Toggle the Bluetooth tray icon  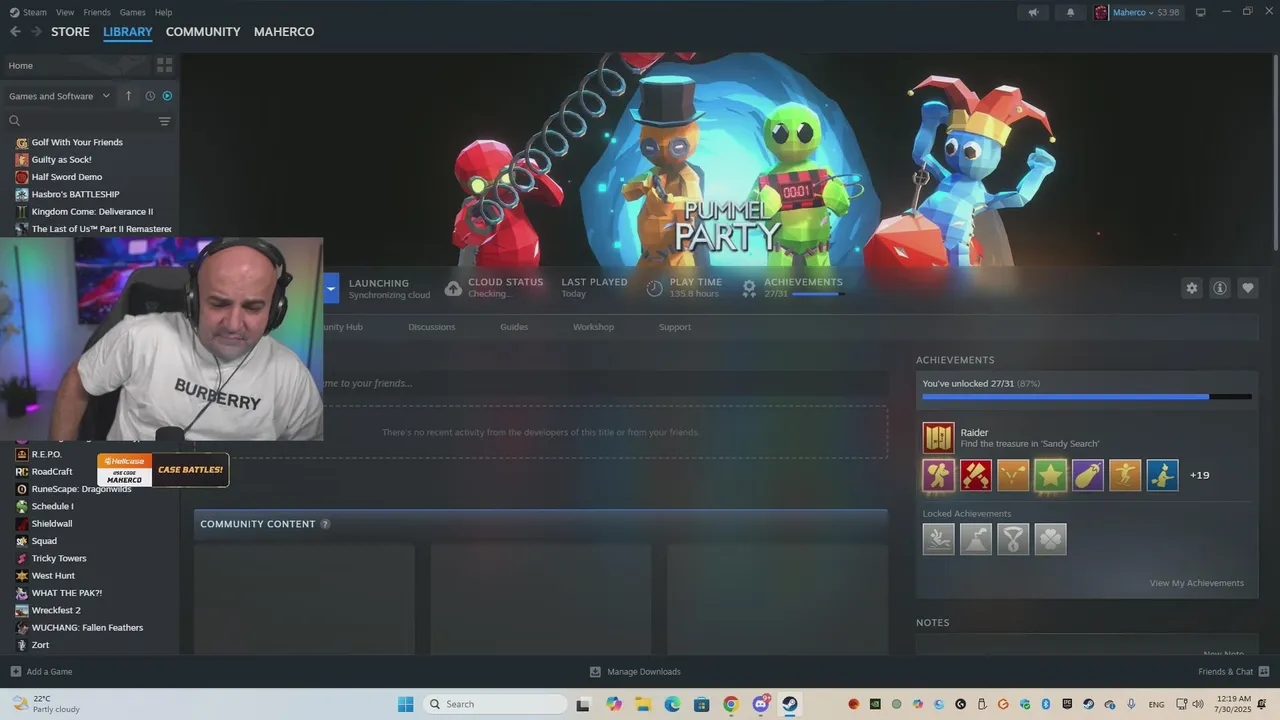point(1046,704)
